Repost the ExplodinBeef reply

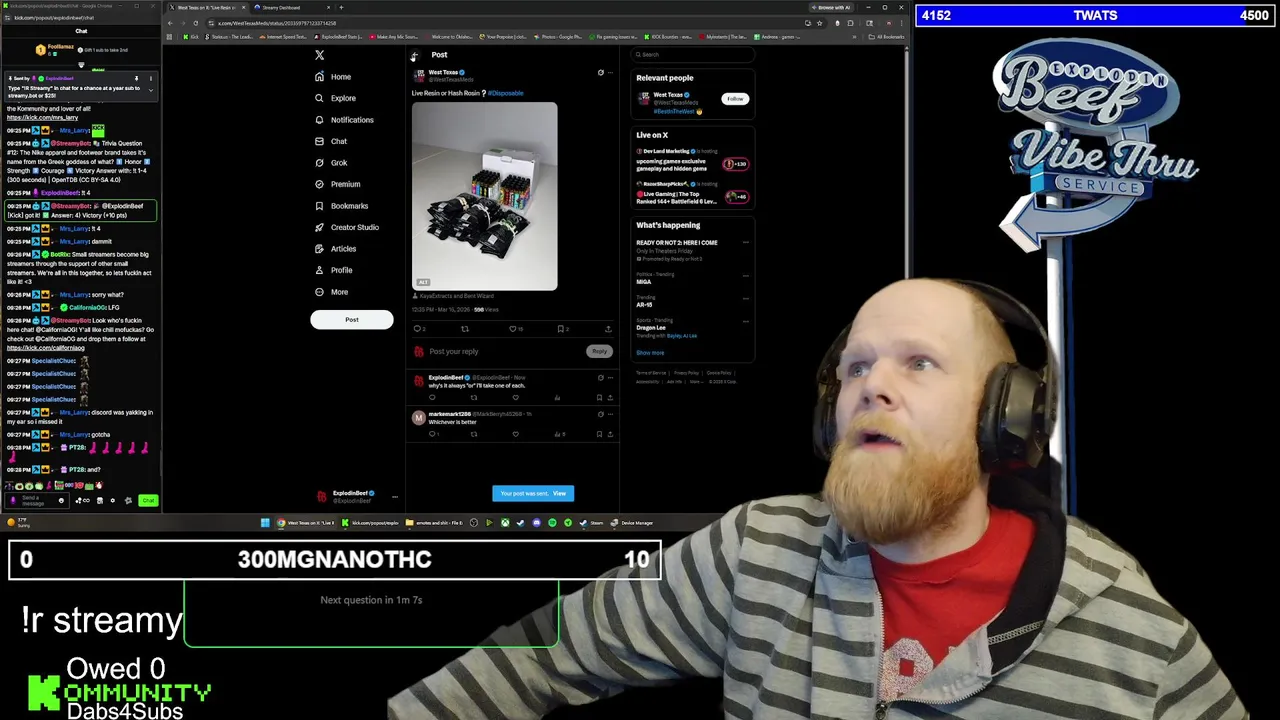474,398
